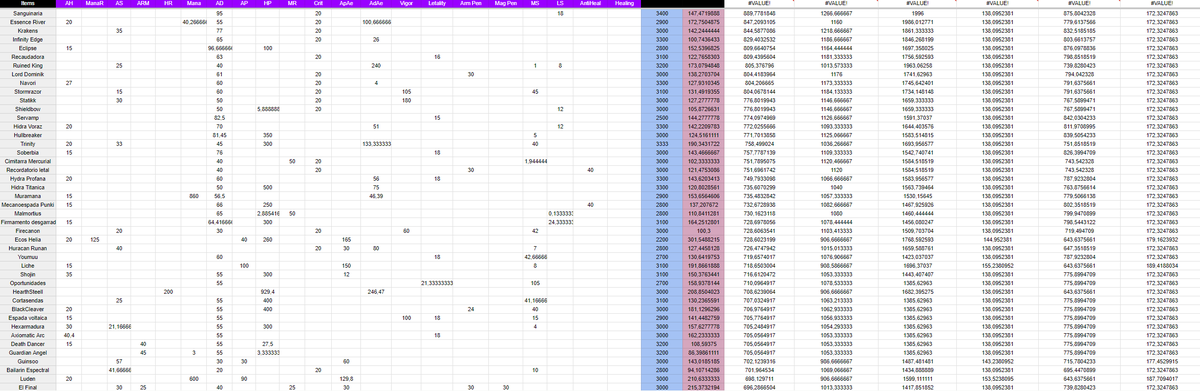
Task: Select the ManaR column header
Action: pos(94,4)
